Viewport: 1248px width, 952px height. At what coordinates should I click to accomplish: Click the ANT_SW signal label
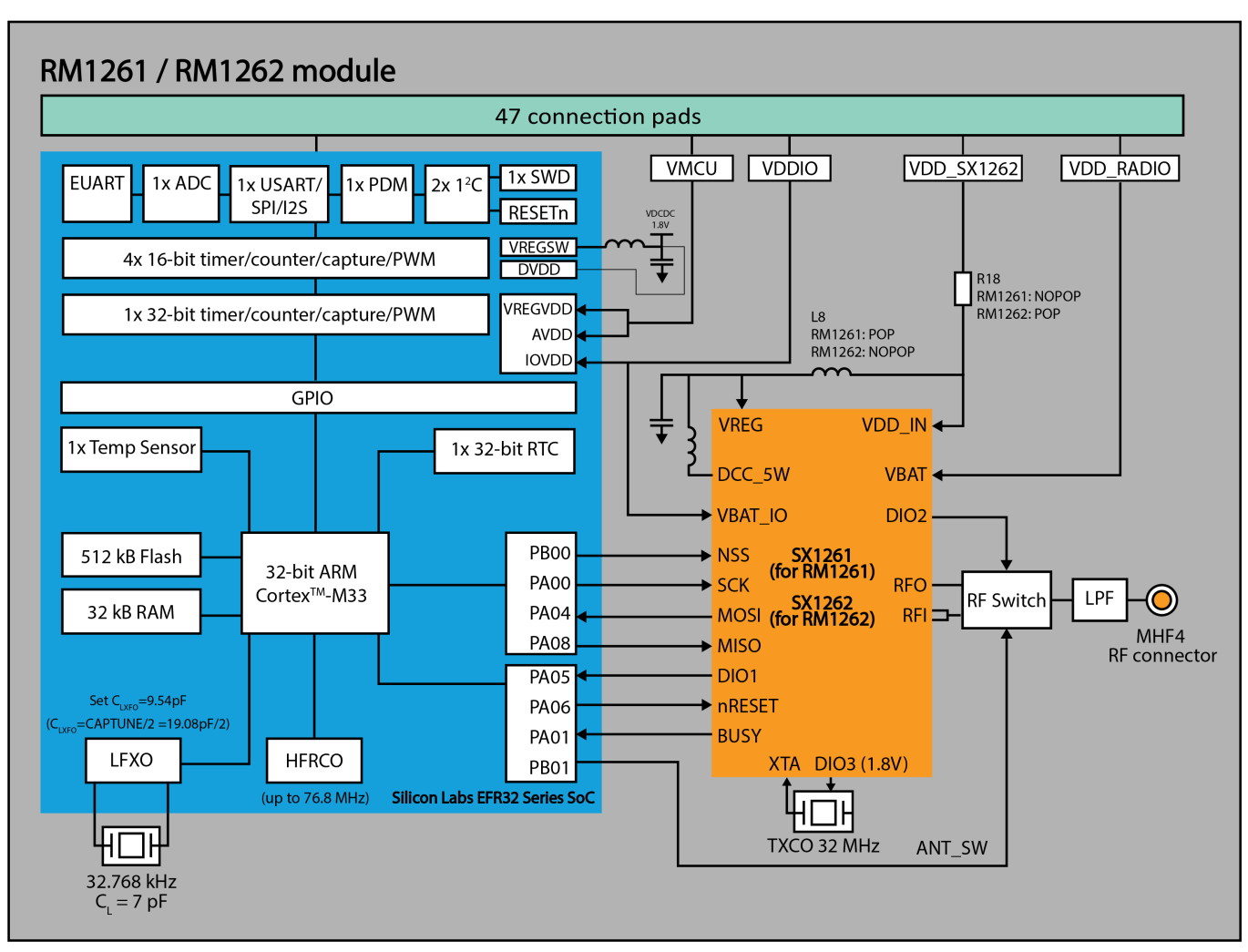(x=952, y=848)
